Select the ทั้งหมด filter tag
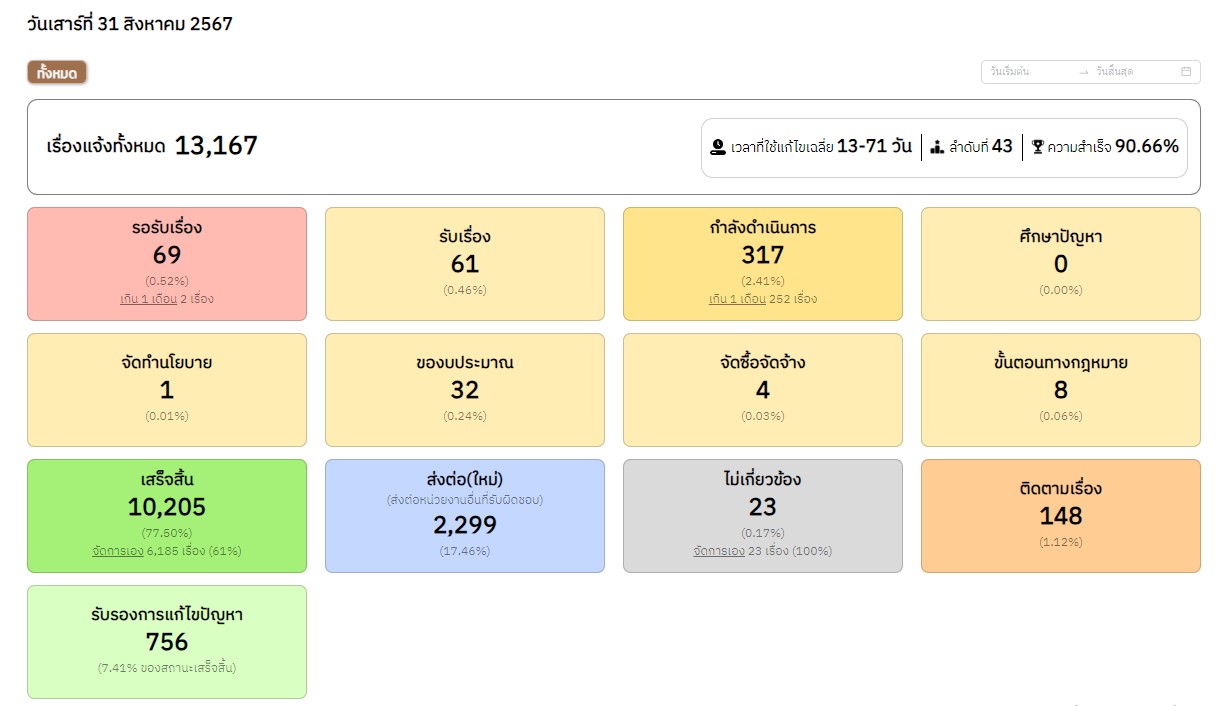The height and width of the screenshot is (706, 1224). (57, 72)
